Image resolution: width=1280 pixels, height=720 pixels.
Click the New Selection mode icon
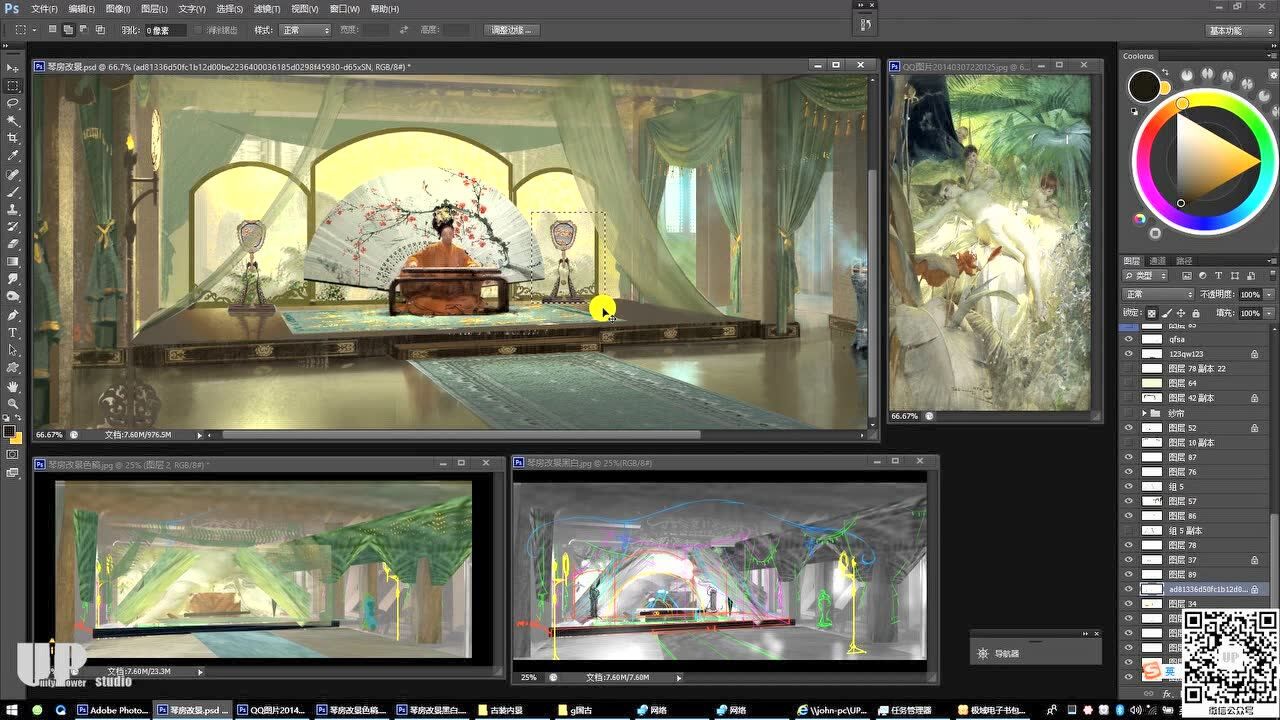(54, 30)
